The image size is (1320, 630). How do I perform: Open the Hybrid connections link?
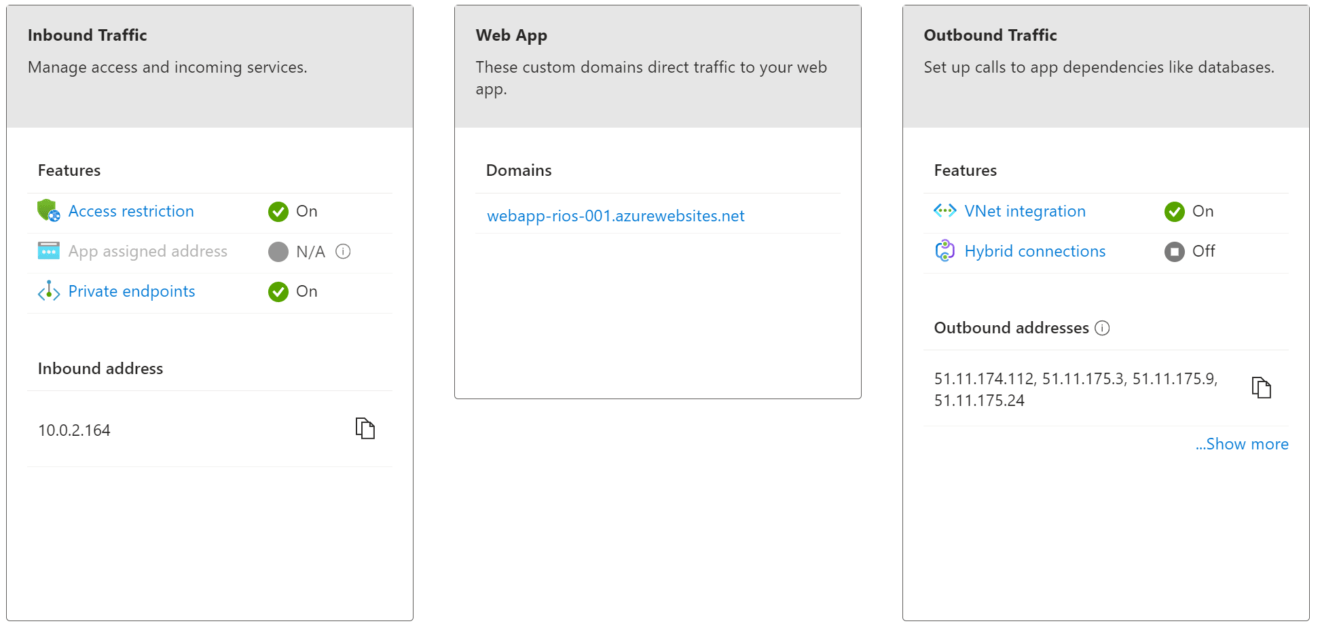tap(1034, 251)
